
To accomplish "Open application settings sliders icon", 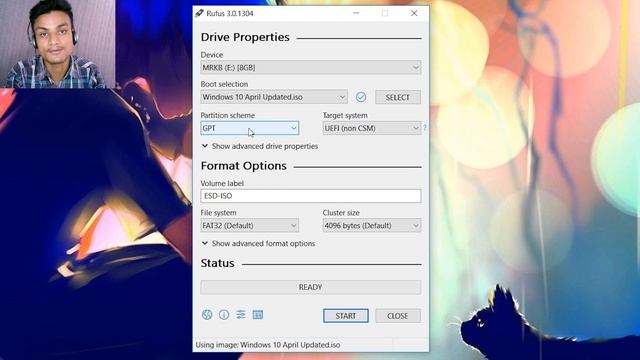I will (x=241, y=315).
